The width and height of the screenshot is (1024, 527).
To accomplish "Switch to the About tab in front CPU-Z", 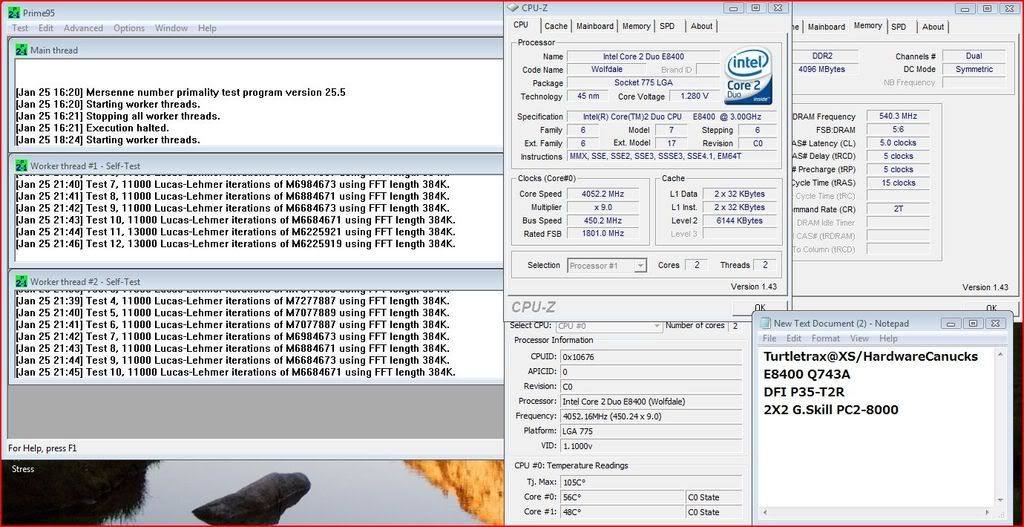I will [x=701, y=26].
